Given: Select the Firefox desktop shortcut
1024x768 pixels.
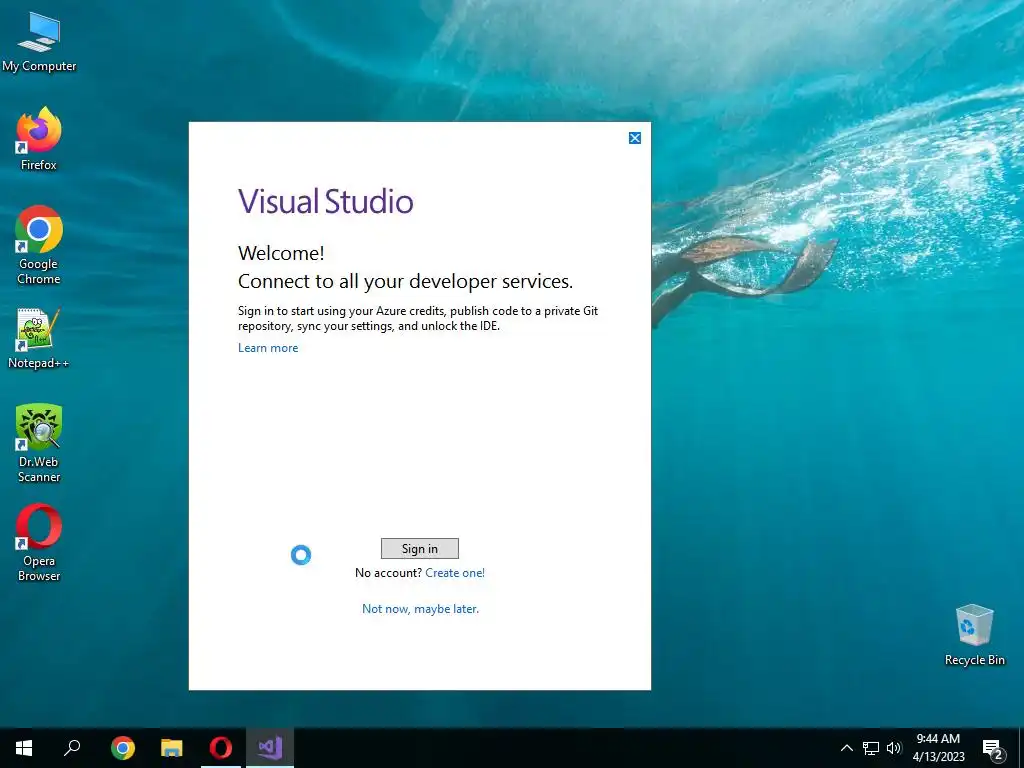Looking at the screenshot, I should [39, 139].
